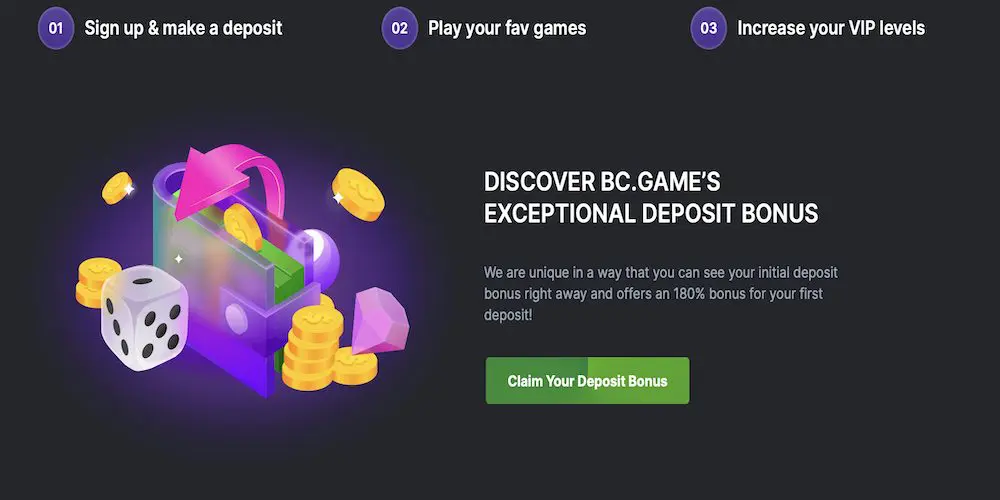Click the 02 step number badge
The height and width of the screenshot is (500, 1000).
click(x=399, y=28)
